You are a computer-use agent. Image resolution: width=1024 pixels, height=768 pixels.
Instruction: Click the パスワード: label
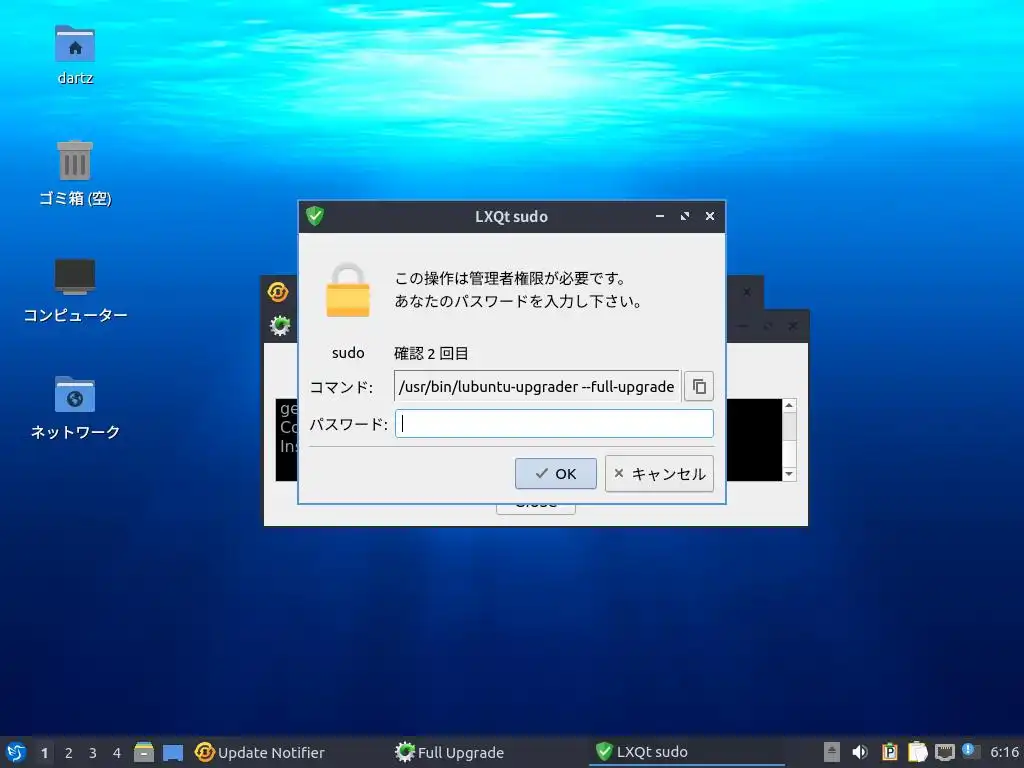click(348, 424)
